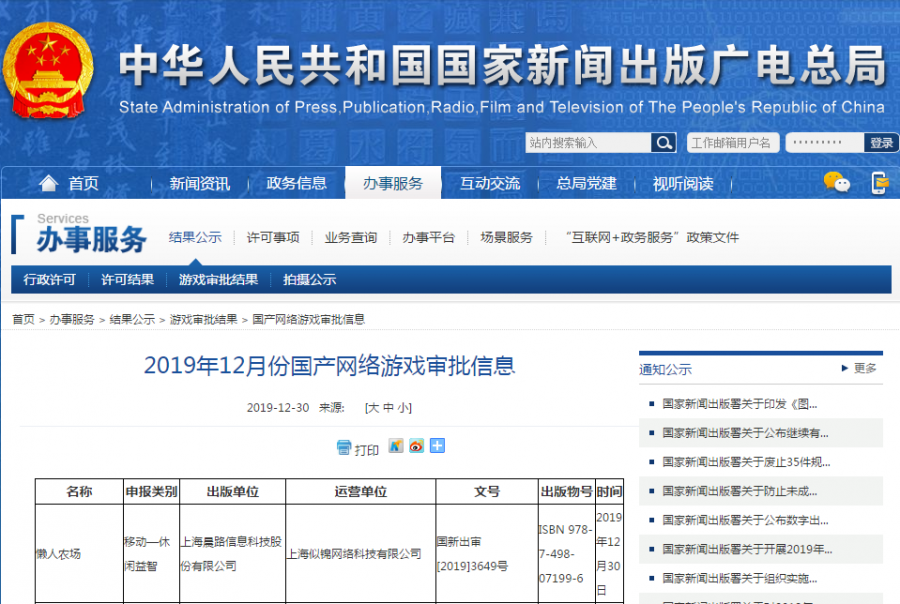This screenshot has width=900, height=604.
Task: Click the 上海晨路信息科技股份有限公司 cell
Action: pyautogui.click(x=231, y=553)
